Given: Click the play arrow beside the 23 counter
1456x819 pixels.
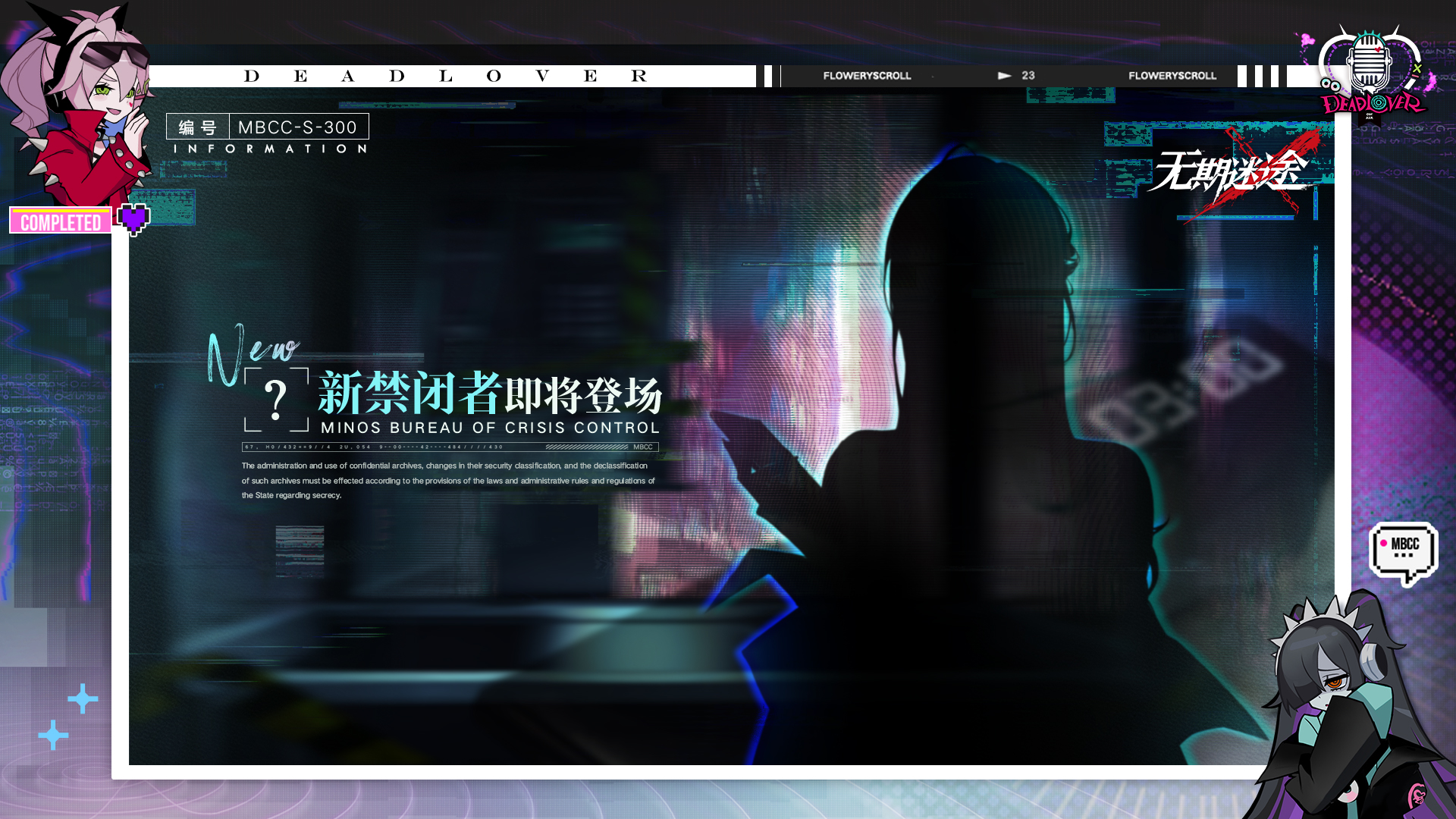Looking at the screenshot, I should pos(1005,76).
